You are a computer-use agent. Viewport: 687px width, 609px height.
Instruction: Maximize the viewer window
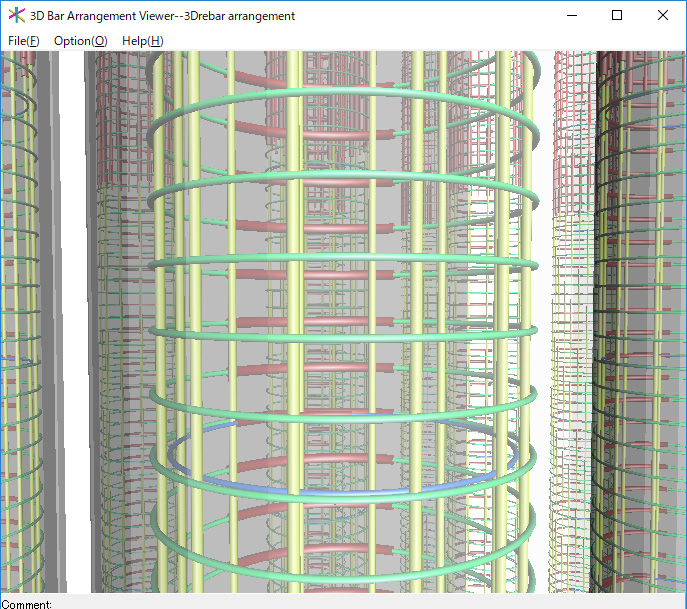617,16
